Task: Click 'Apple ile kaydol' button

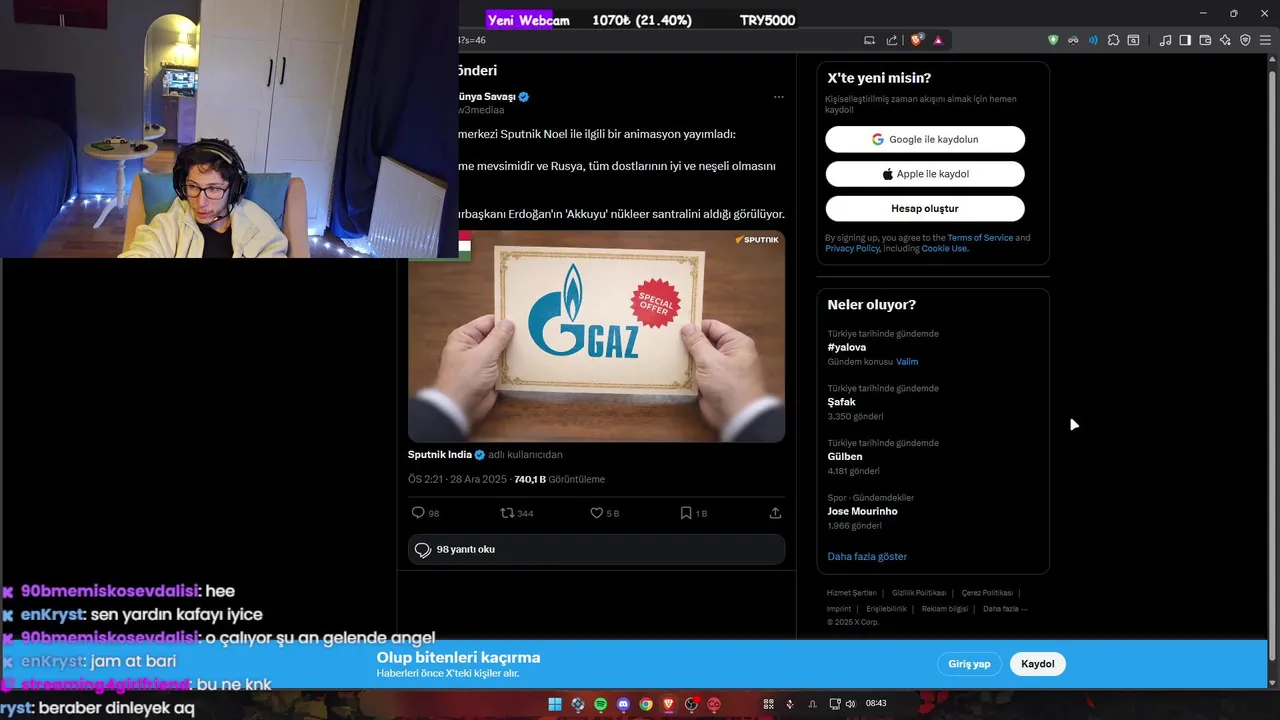Action: (x=925, y=174)
